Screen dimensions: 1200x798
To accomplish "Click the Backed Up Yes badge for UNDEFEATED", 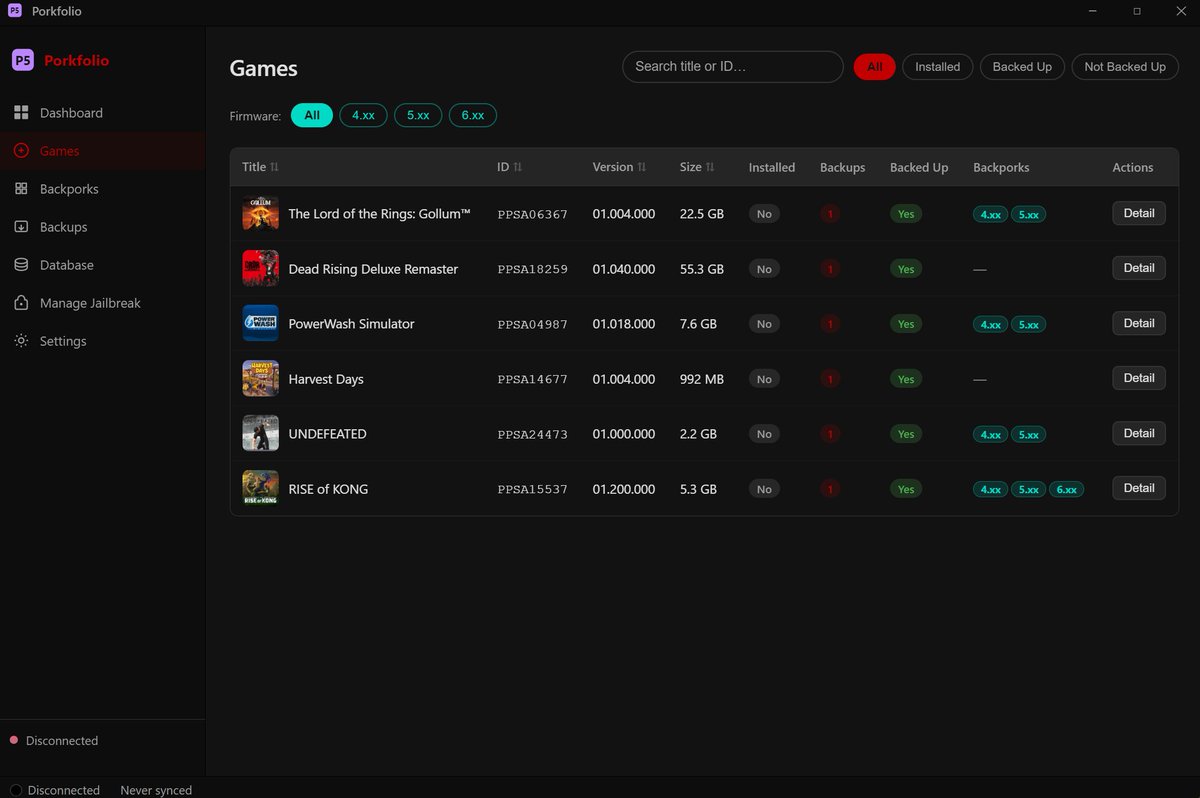I will (906, 434).
